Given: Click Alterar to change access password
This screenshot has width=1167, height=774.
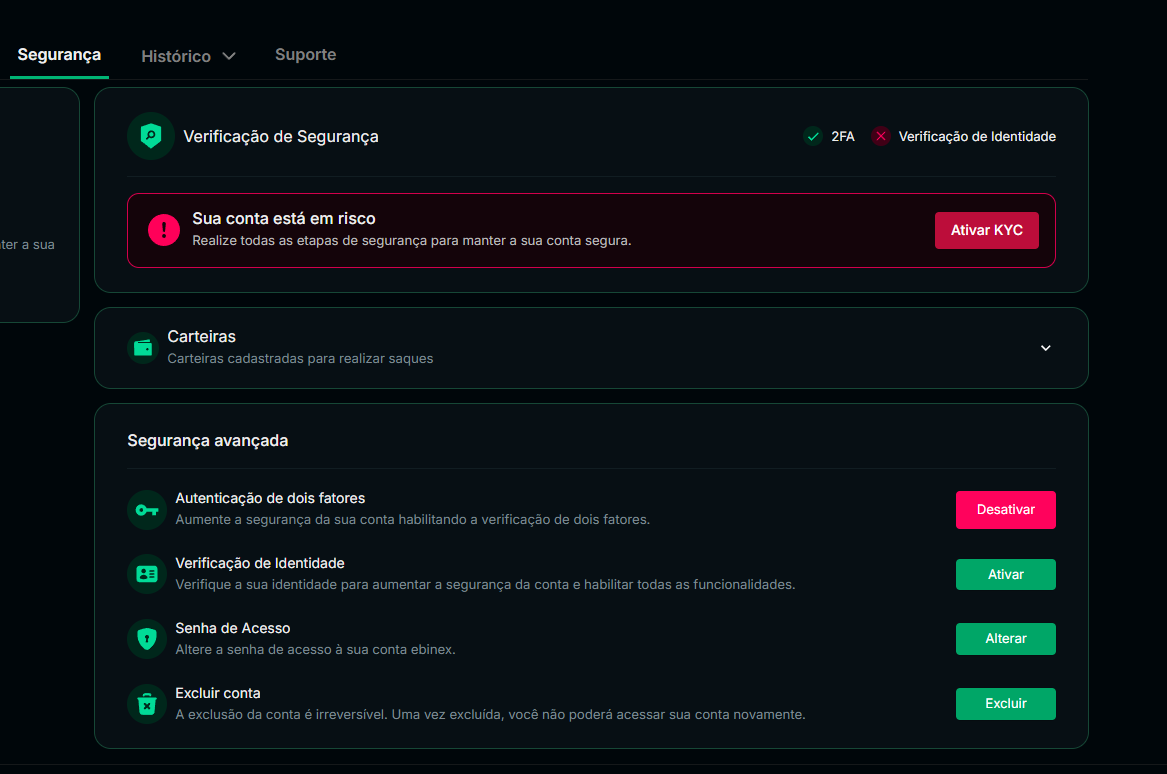Looking at the screenshot, I should pos(1005,639).
